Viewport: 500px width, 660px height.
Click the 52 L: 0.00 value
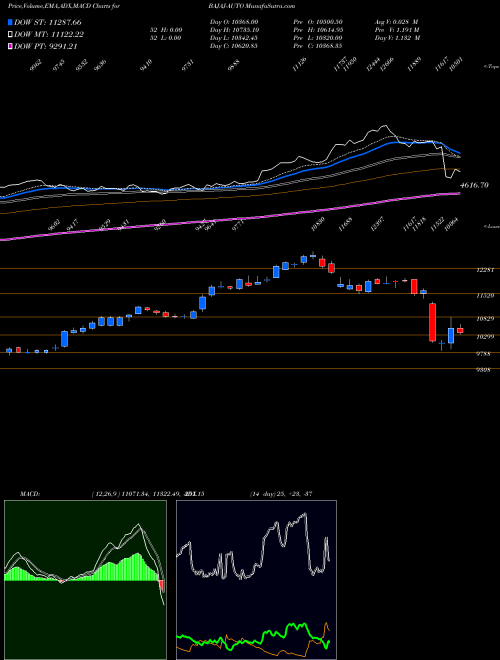pyautogui.click(x=164, y=38)
